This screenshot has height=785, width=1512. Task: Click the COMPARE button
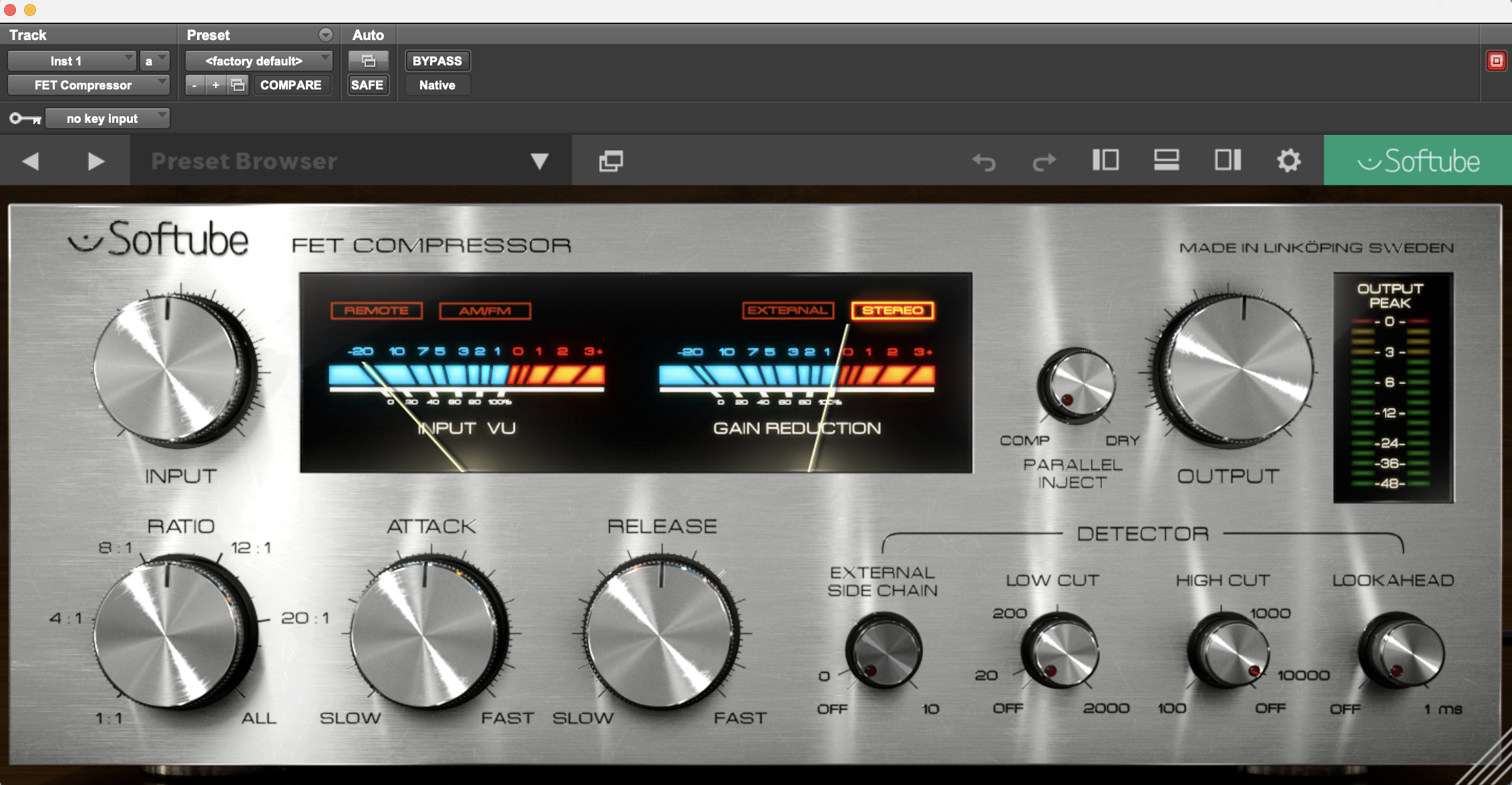(291, 85)
